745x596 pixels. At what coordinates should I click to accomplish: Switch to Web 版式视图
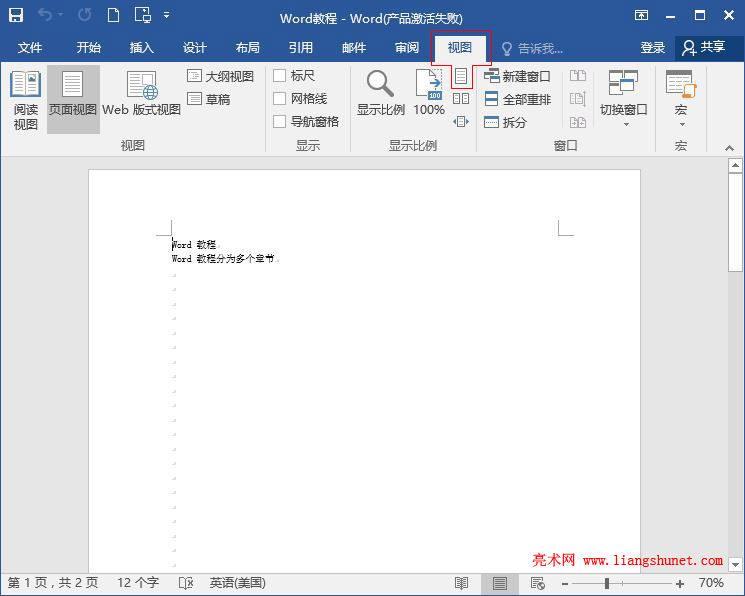pyautogui.click(x=141, y=94)
